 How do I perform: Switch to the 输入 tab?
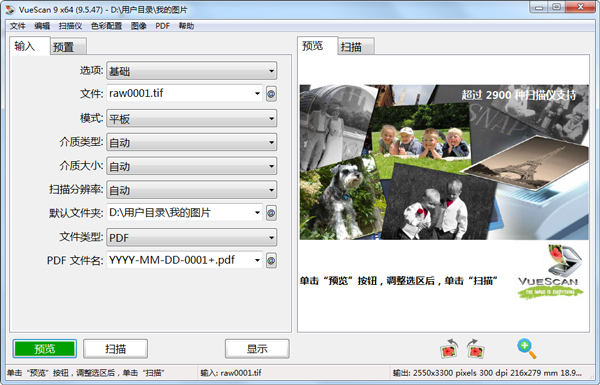(29, 46)
